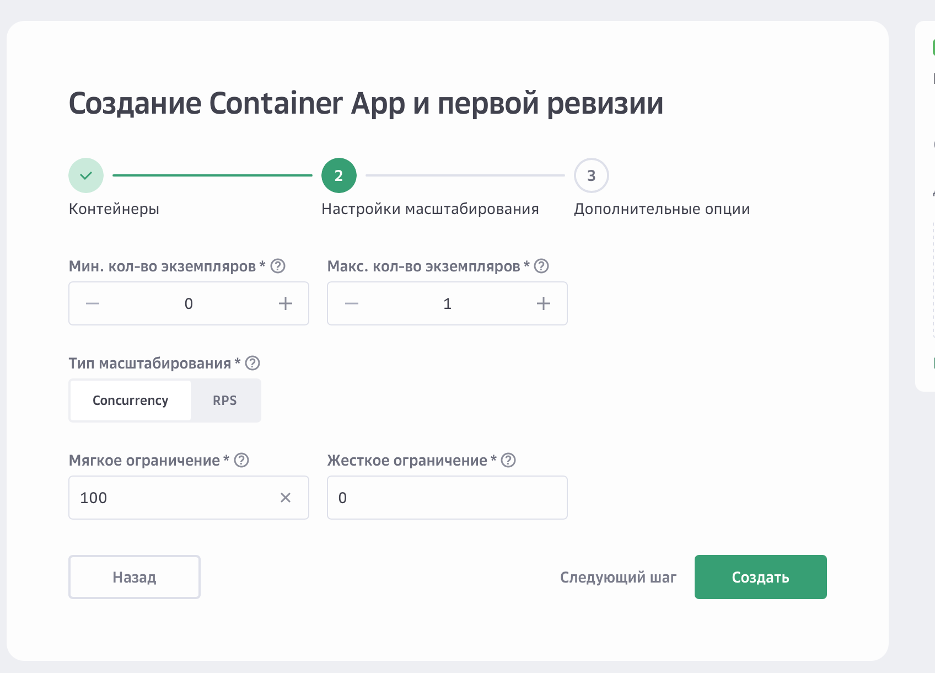Open help tooltip for "Мин. кол-во экземпляров"
The image size is (936, 674).
point(278,266)
